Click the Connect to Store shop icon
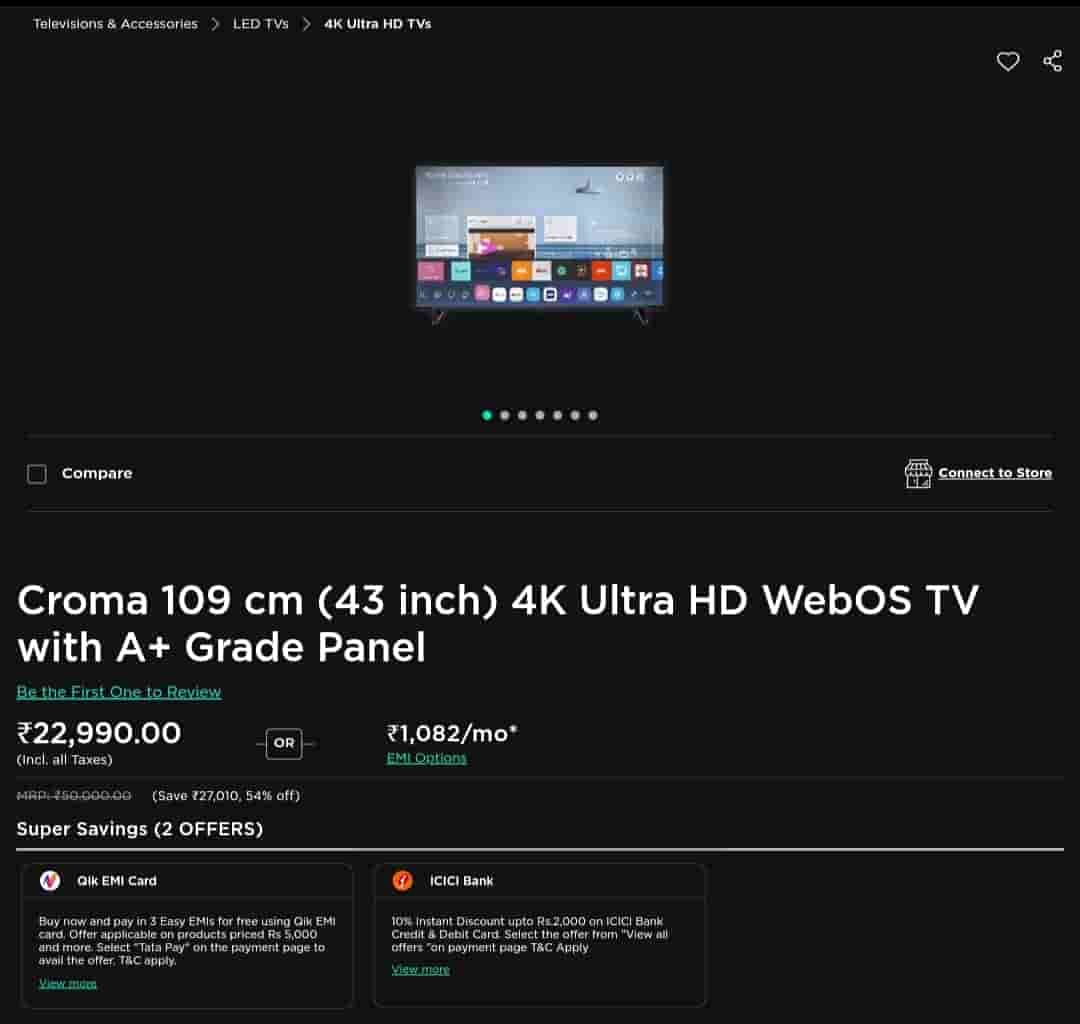This screenshot has height=1024, width=1080. 918,474
